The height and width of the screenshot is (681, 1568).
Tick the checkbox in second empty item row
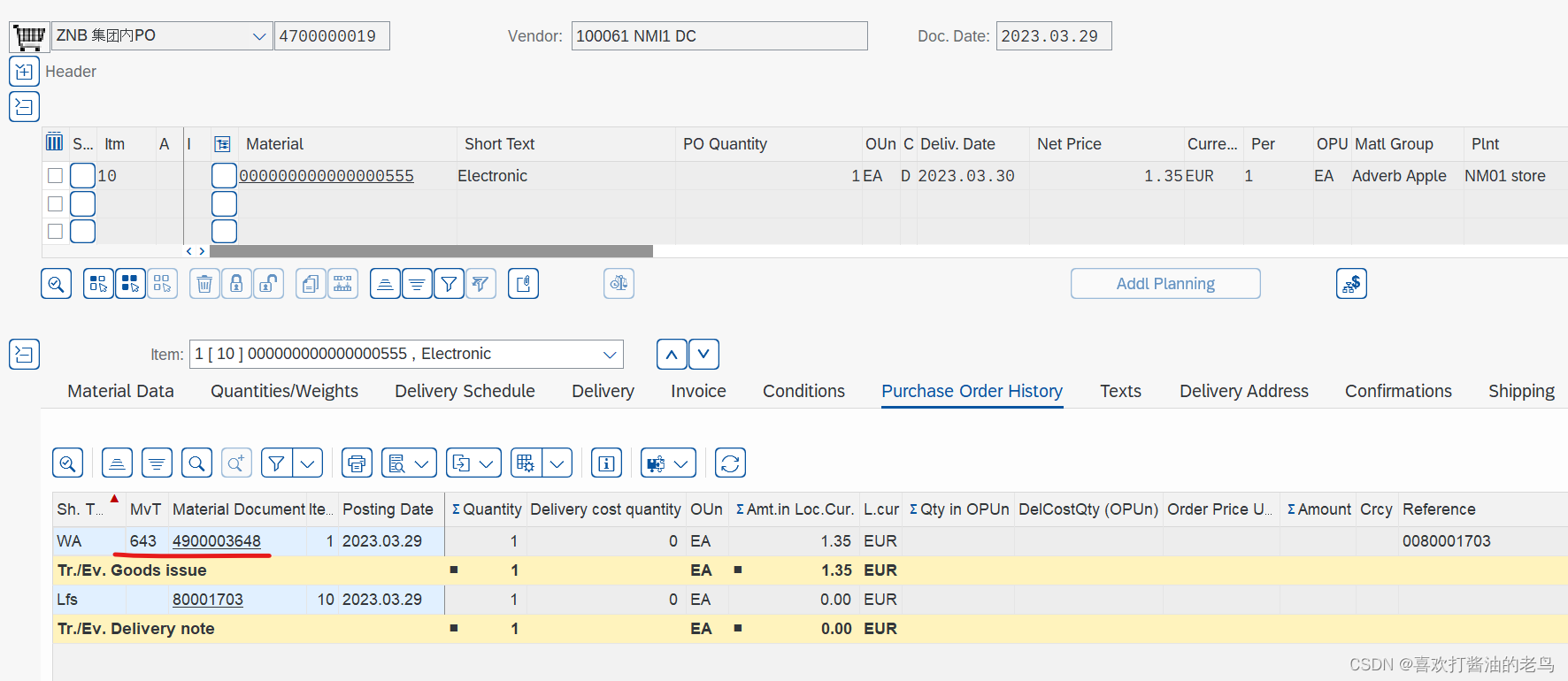tap(55, 204)
